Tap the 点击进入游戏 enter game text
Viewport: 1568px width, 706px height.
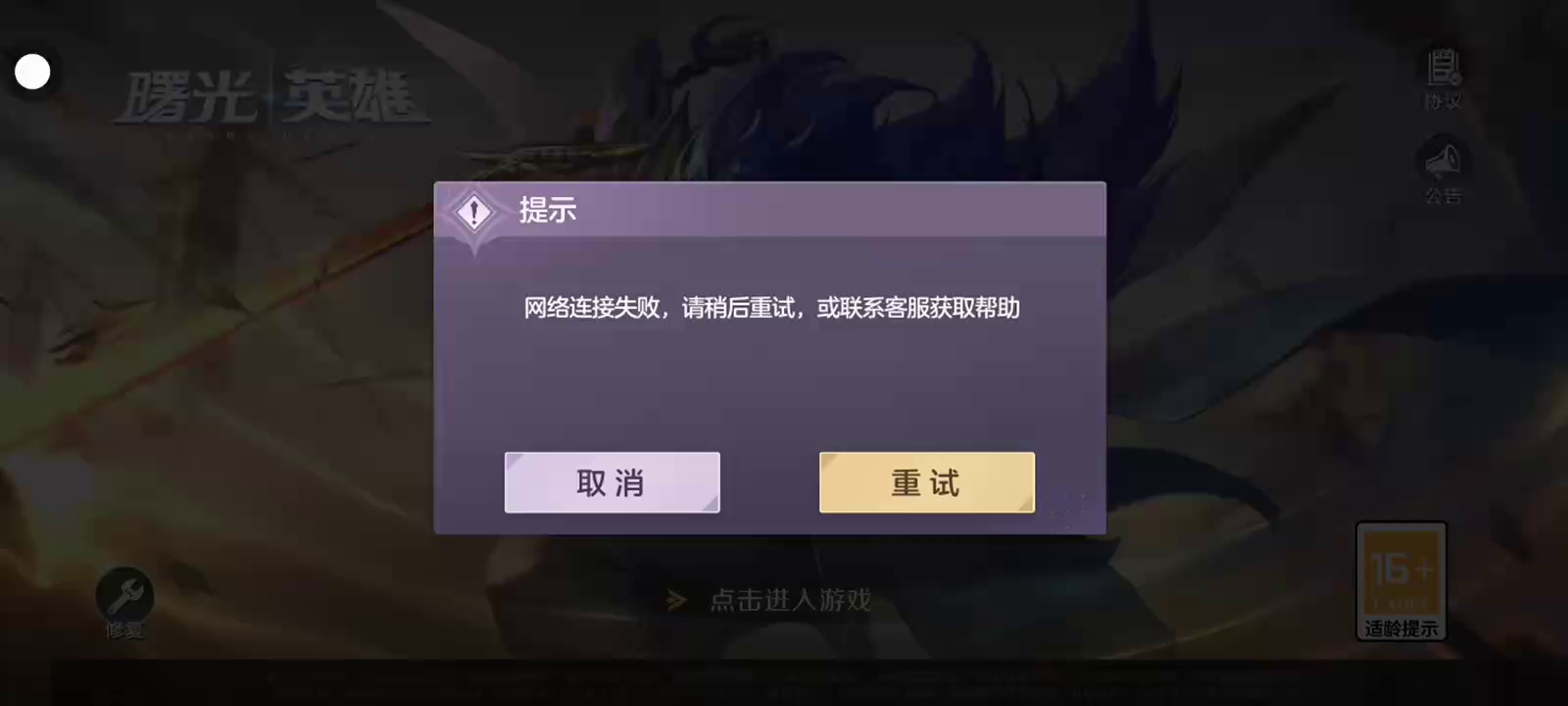[x=790, y=600]
